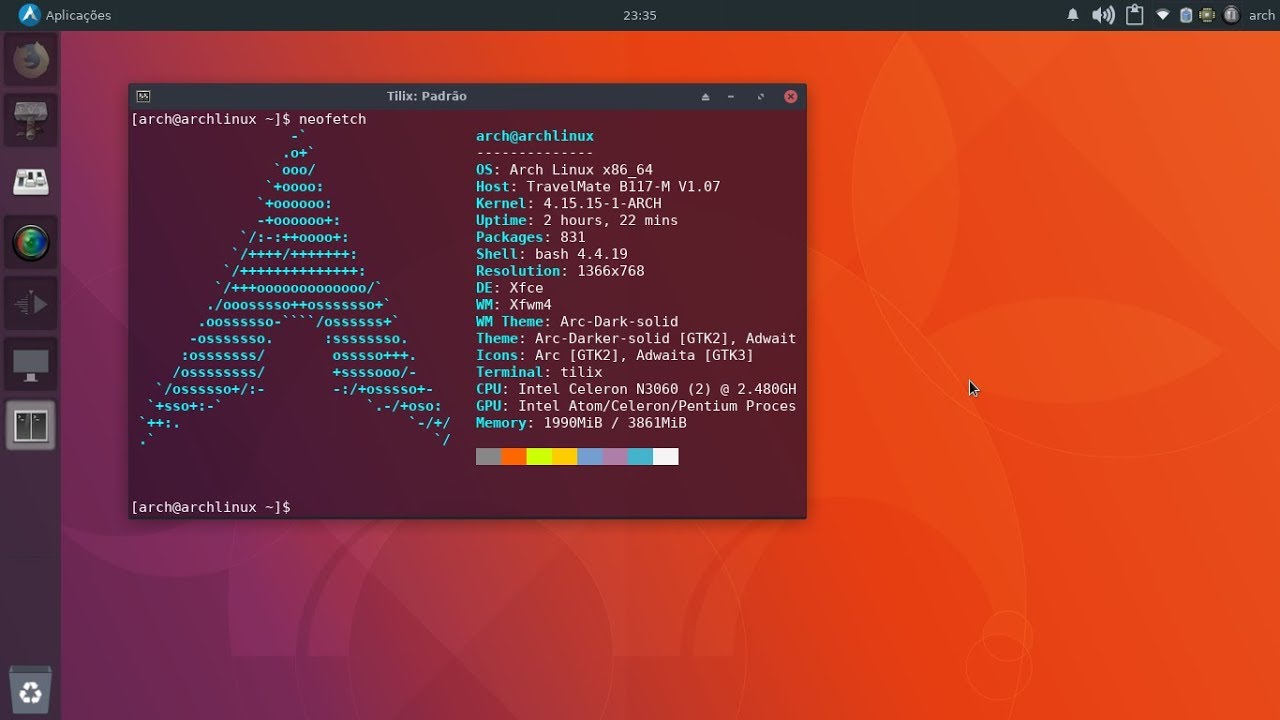Open the Wi-Fi network indicator
The image size is (1280, 720).
[x=1162, y=15]
